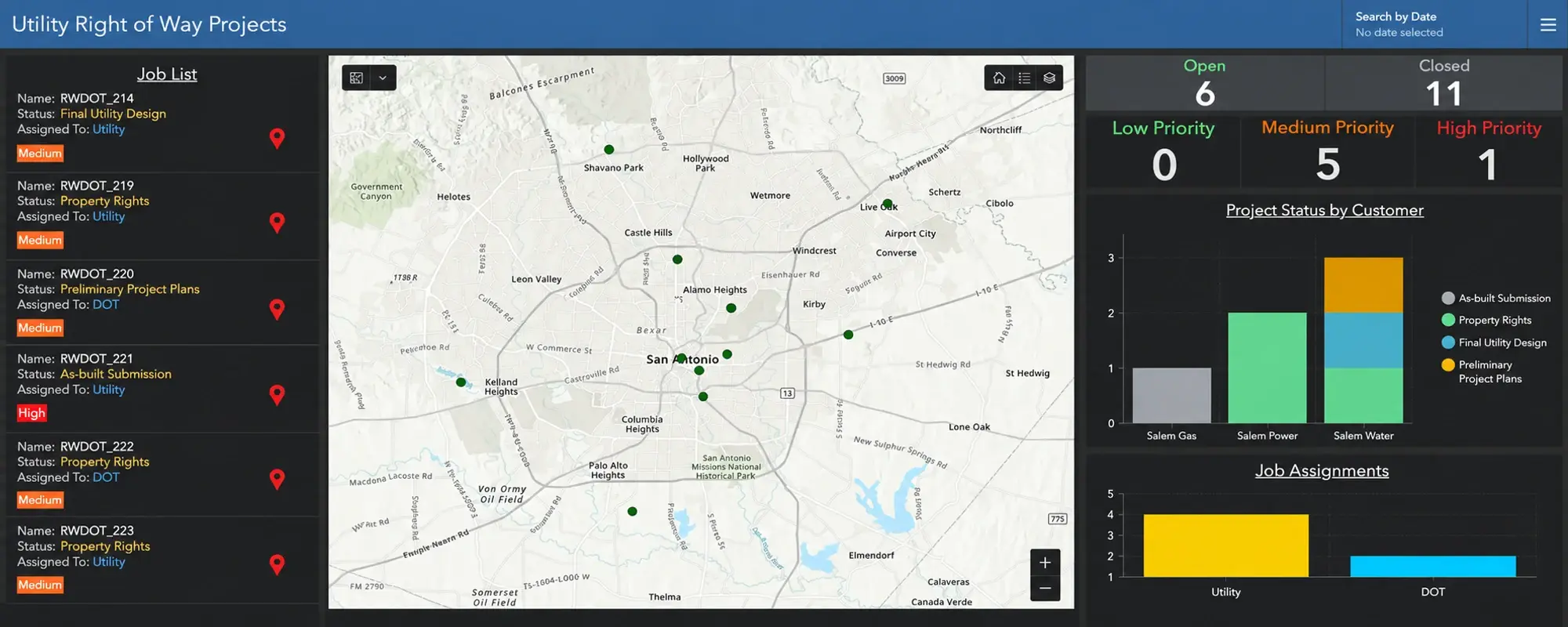Image resolution: width=1568 pixels, height=627 pixels.
Task: Click the map point near Kelland Heights
Action: pyautogui.click(x=461, y=382)
